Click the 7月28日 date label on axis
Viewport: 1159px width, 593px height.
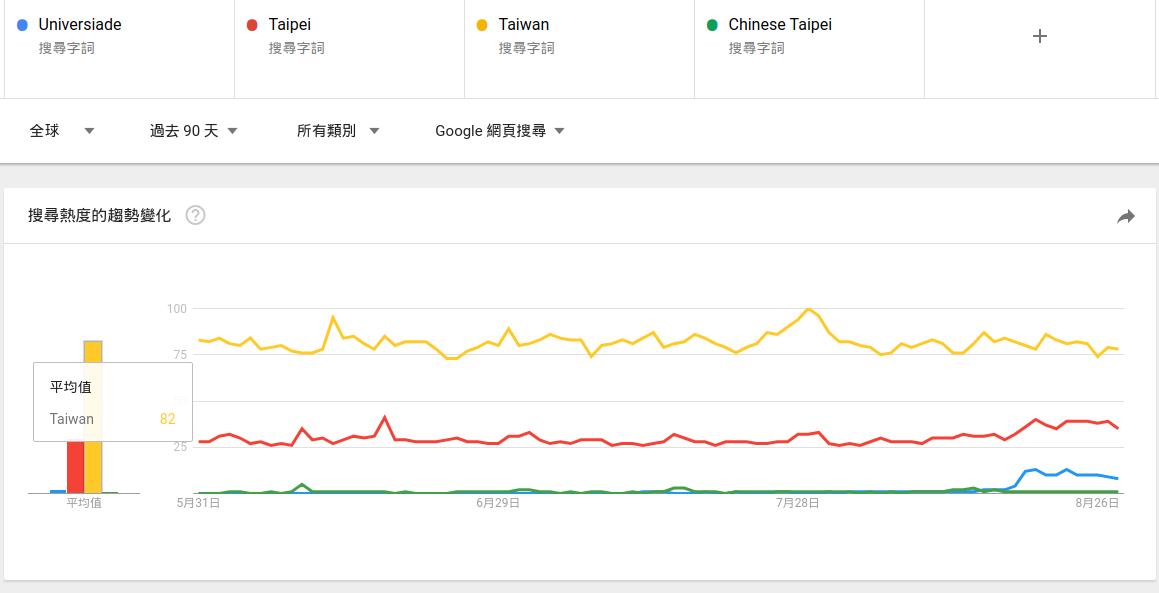[797, 504]
